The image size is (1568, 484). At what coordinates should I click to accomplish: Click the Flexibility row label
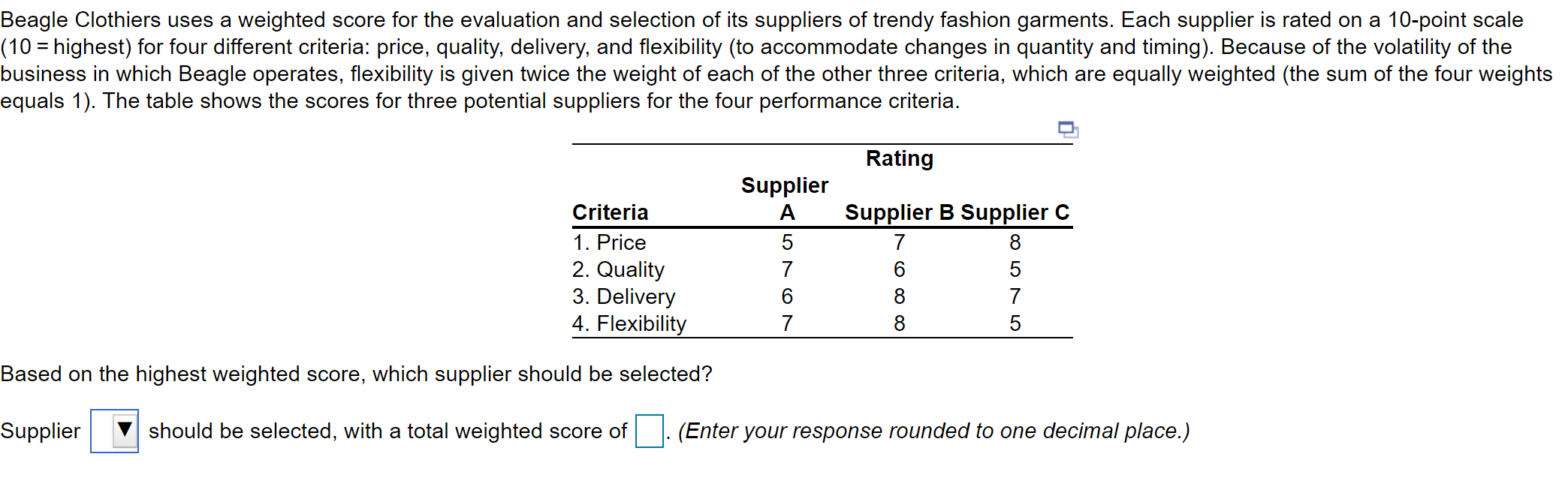629,323
